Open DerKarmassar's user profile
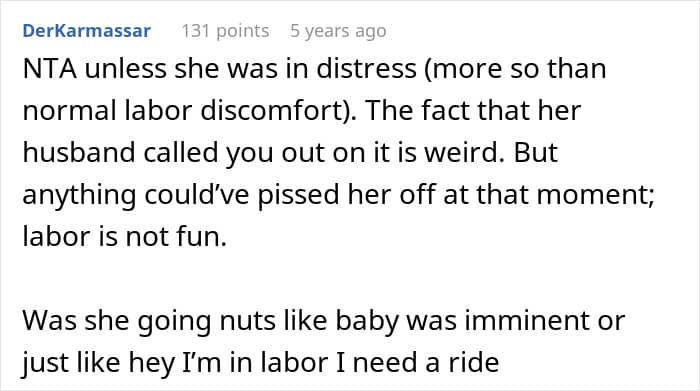700x391 pixels. pos(87,31)
